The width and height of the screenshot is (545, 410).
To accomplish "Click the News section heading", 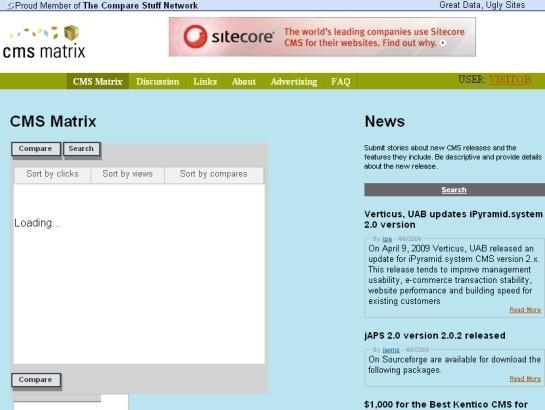I will tap(385, 122).
